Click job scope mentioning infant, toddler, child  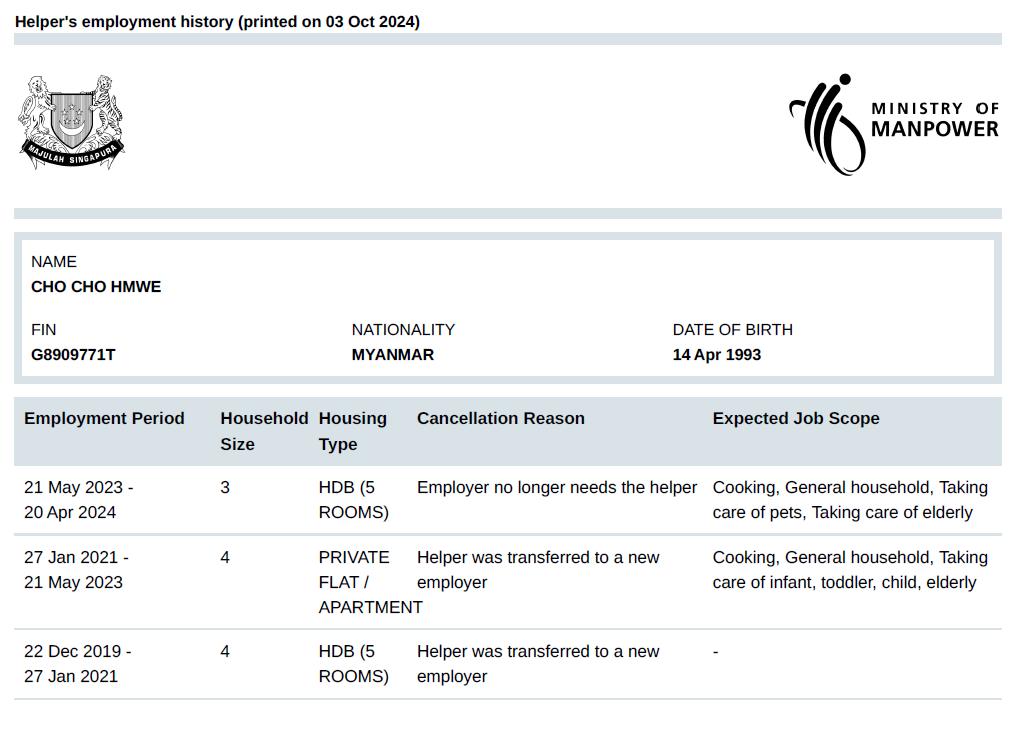849,570
